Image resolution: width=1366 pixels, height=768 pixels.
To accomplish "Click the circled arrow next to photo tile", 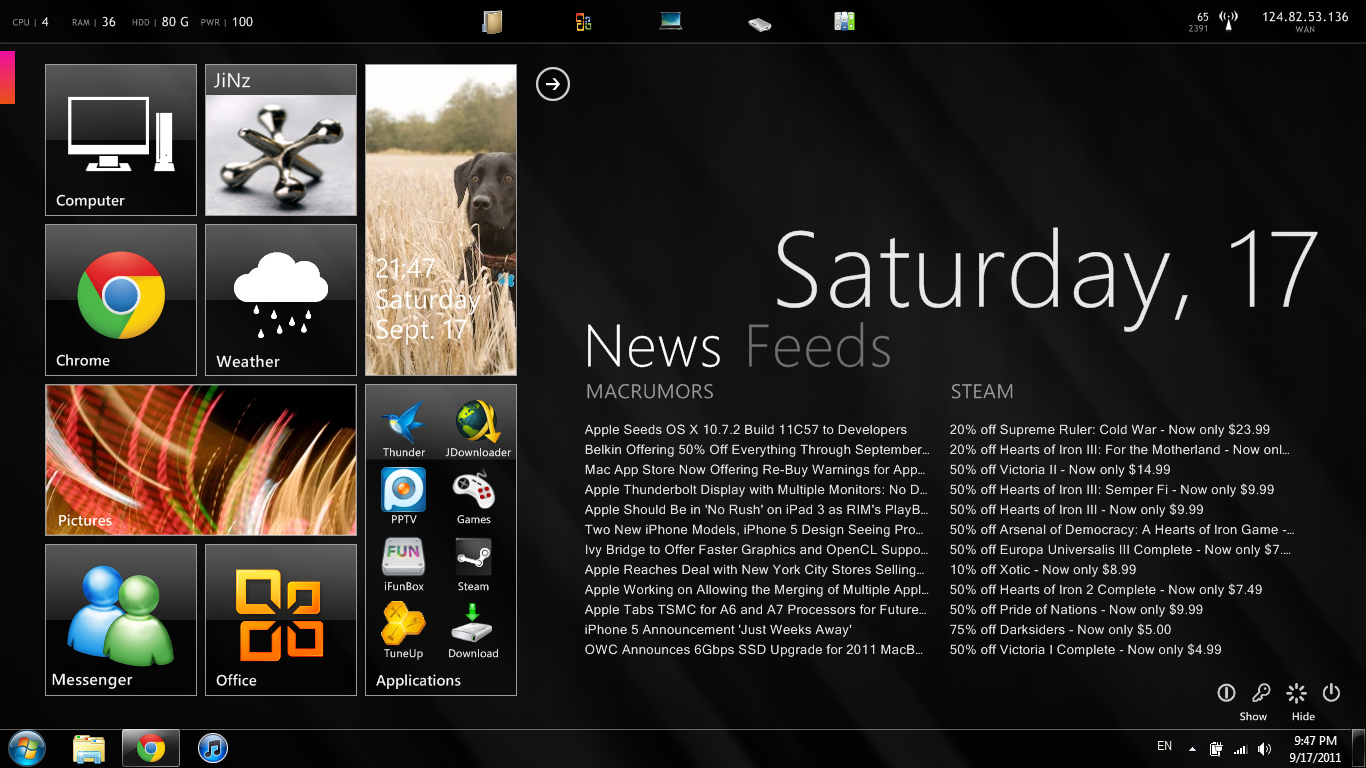I will [x=553, y=84].
